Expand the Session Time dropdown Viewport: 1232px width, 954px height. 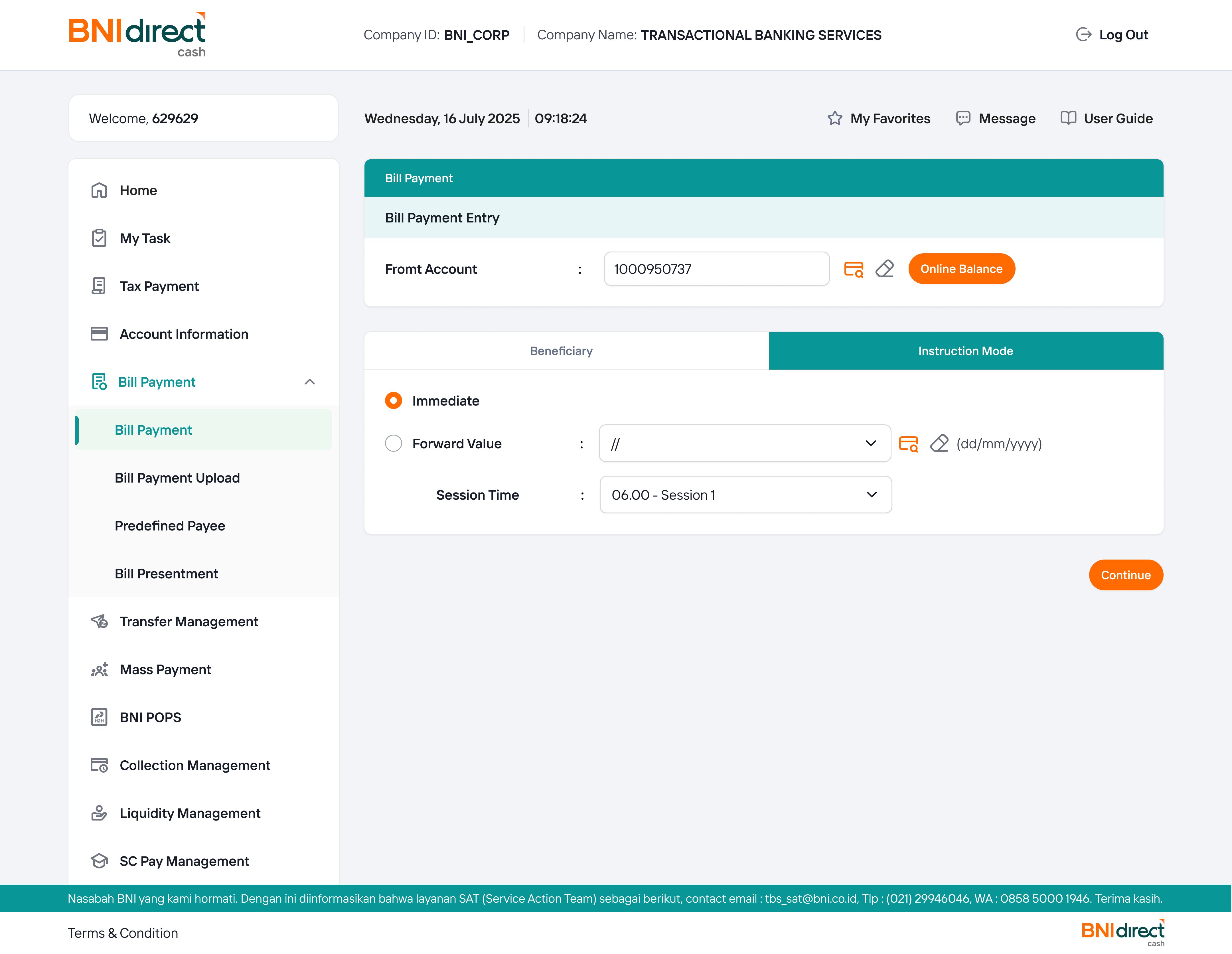(745, 495)
